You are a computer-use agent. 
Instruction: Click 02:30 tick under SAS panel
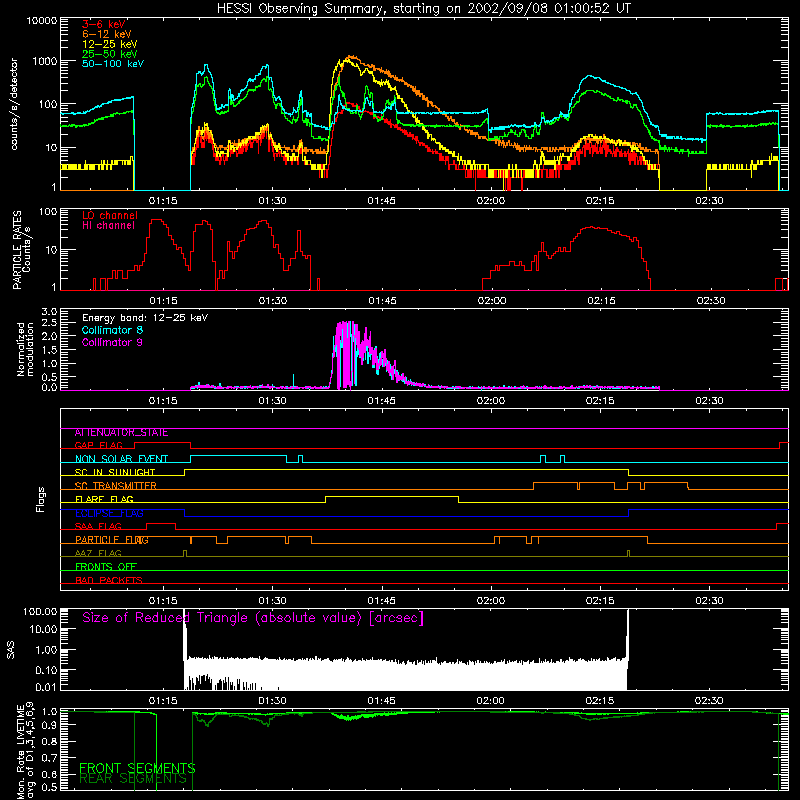pos(709,701)
